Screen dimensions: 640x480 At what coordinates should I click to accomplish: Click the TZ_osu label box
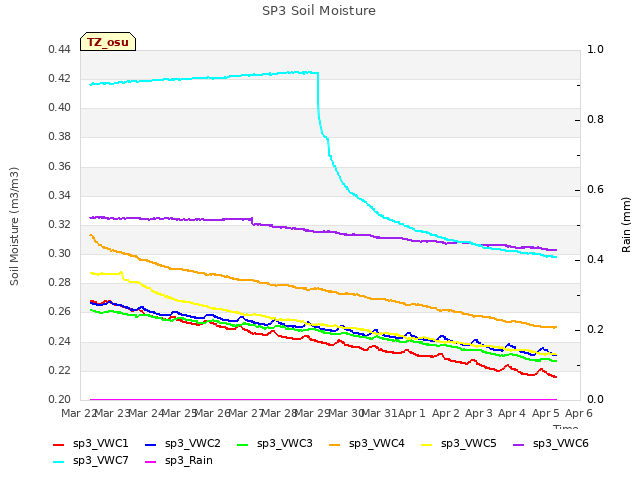click(x=108, y=42)
